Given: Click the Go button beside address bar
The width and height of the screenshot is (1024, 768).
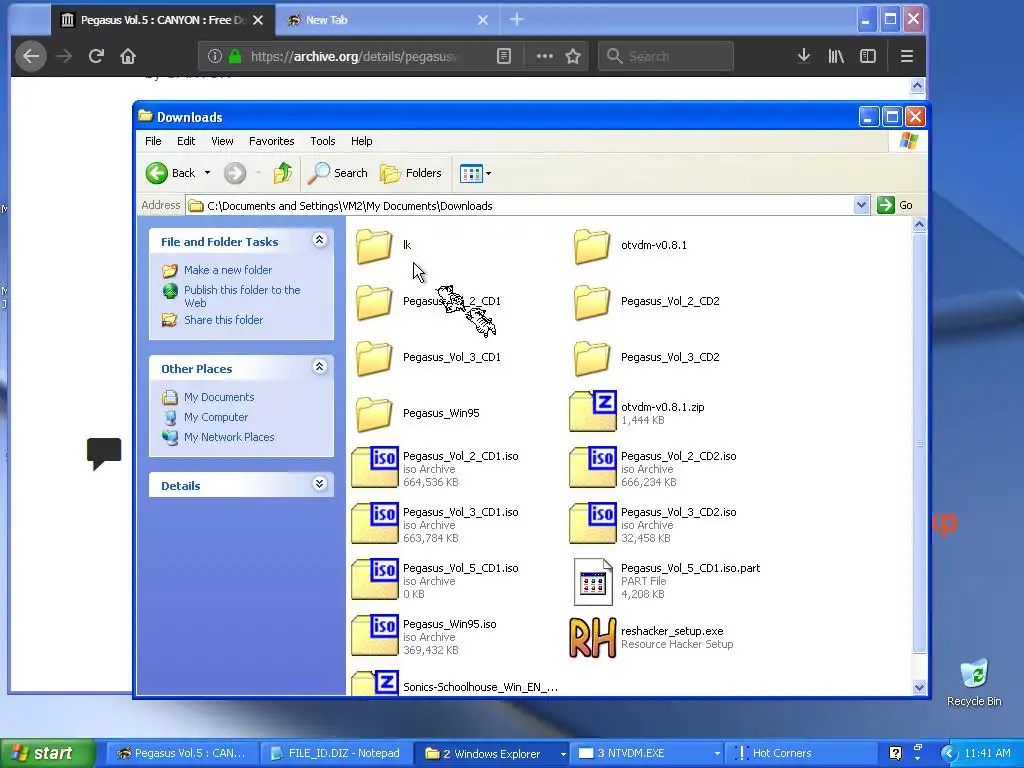Looking at the screenshot, I should (895, 205).
